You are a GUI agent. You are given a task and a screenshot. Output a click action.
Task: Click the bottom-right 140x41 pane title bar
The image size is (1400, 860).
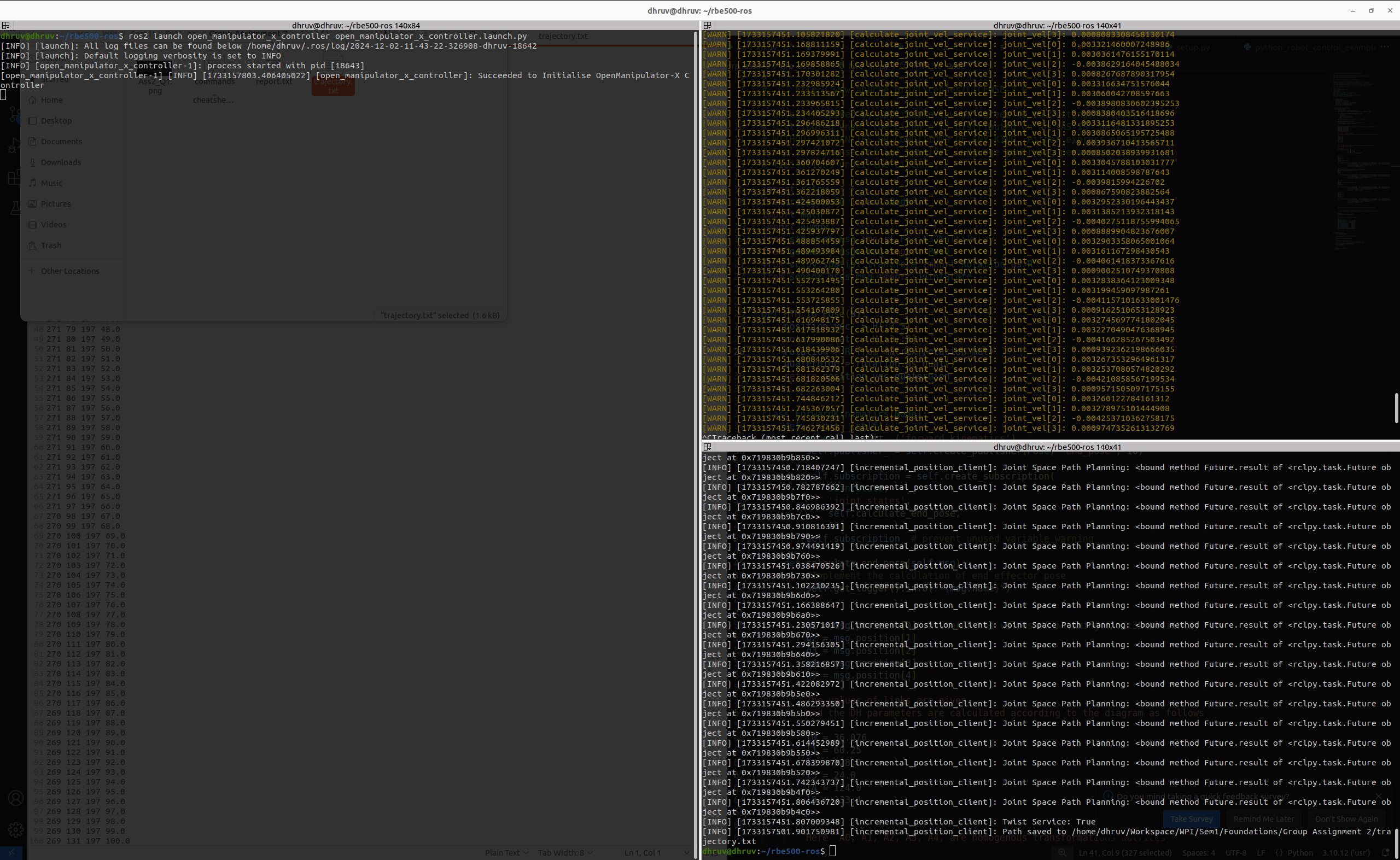[x=1057, y=447]
